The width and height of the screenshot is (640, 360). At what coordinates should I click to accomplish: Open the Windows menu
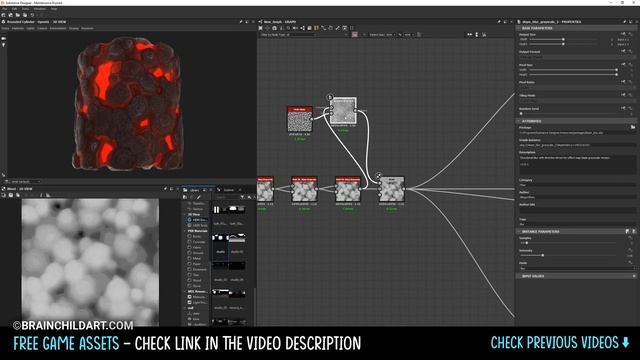[x=40, y=9]
